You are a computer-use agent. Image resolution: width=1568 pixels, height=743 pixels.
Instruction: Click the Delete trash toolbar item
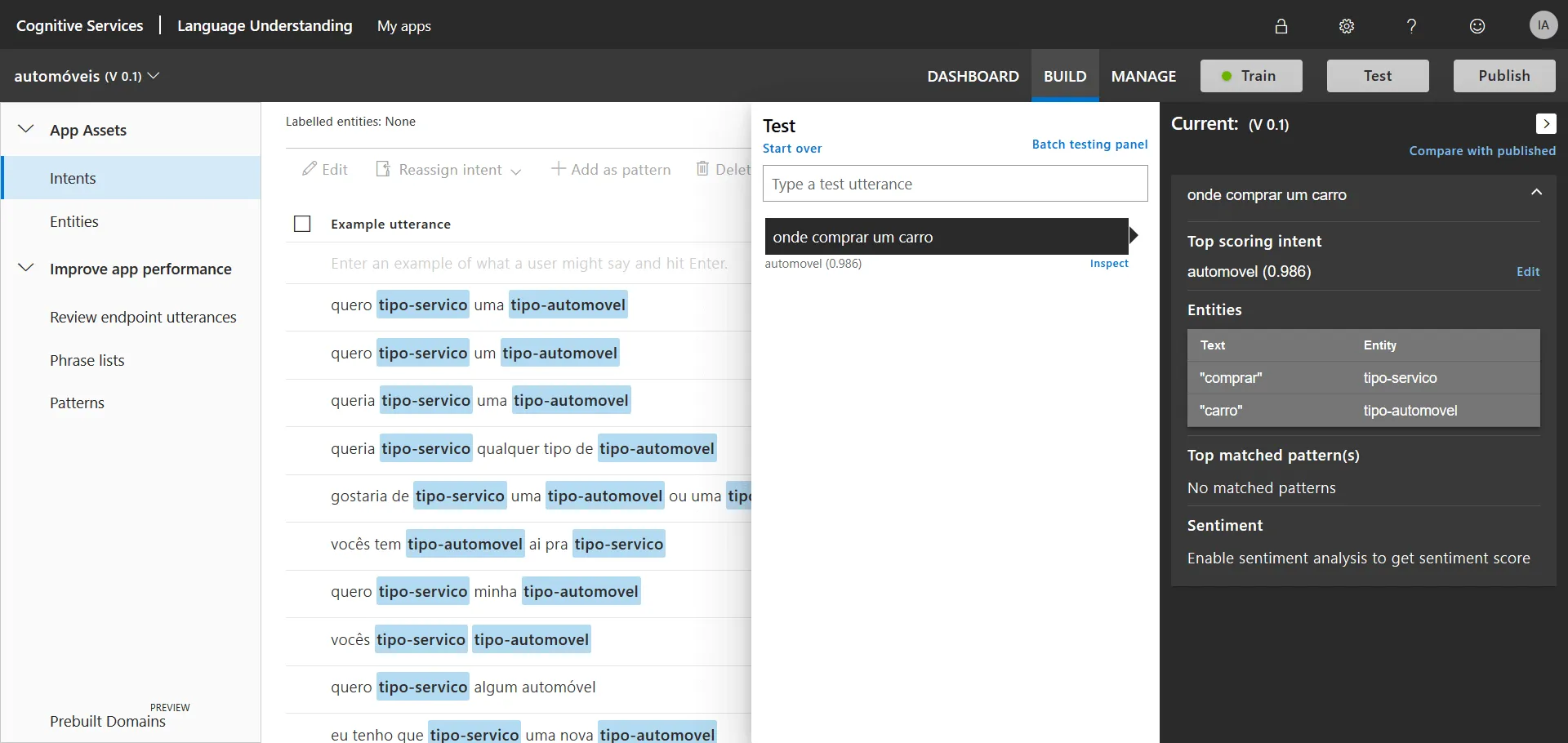(x=723, y=169)
